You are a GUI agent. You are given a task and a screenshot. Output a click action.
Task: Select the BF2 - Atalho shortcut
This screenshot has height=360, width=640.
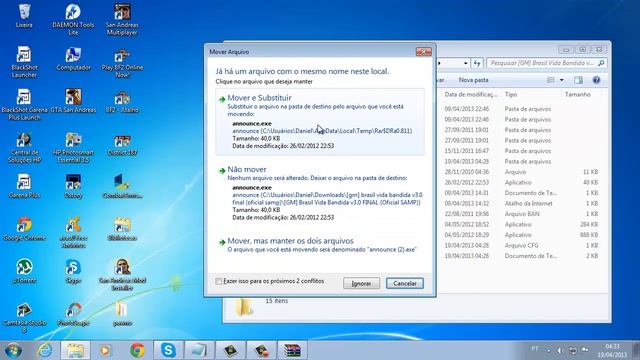122,102
